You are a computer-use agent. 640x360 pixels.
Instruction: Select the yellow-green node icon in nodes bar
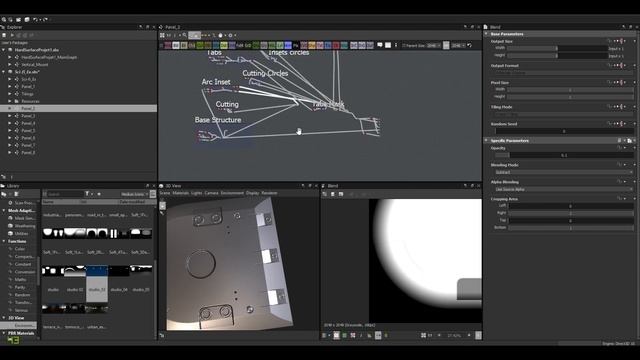(224, 45)
